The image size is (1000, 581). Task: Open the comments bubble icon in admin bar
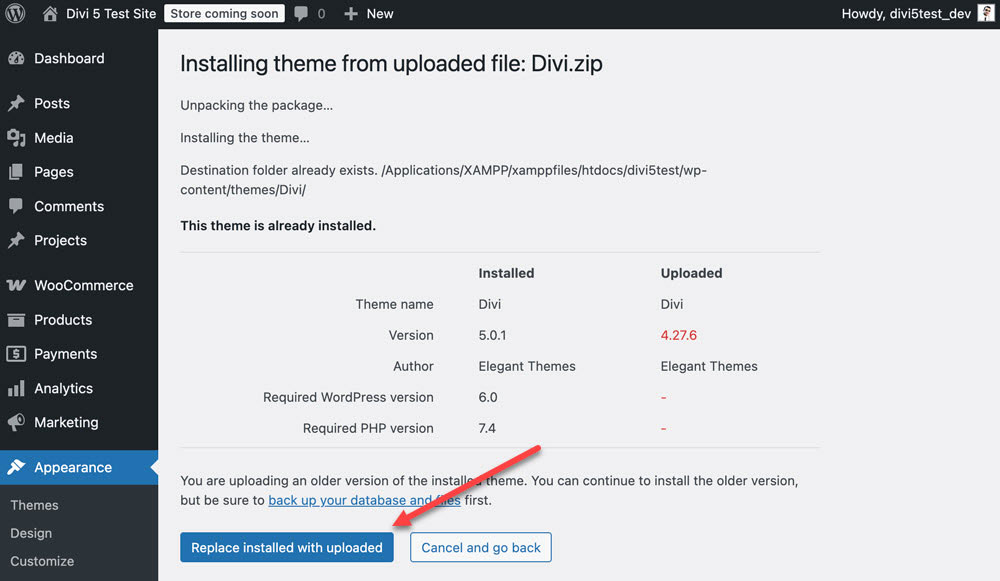pos(301,13)
